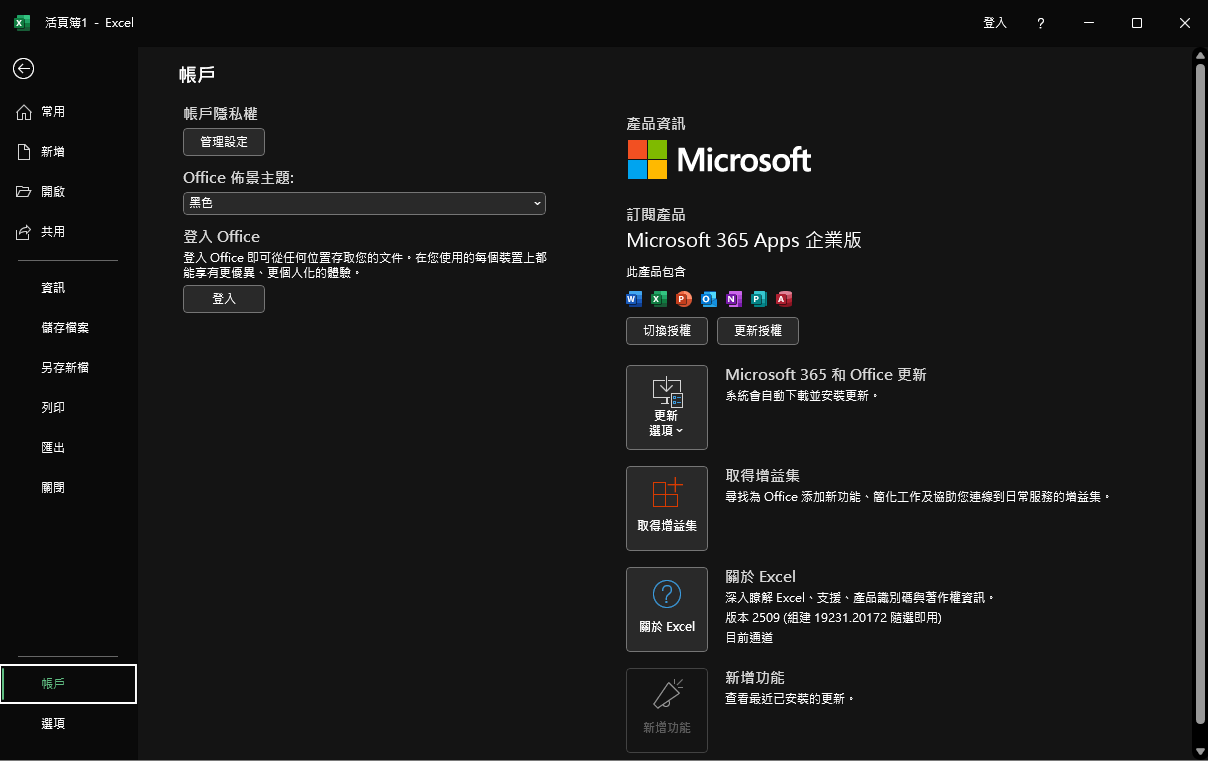Go to the 資訊 info tab
Image resolution: width=1208 pixels, height=761 pixels.
(53, 288)
